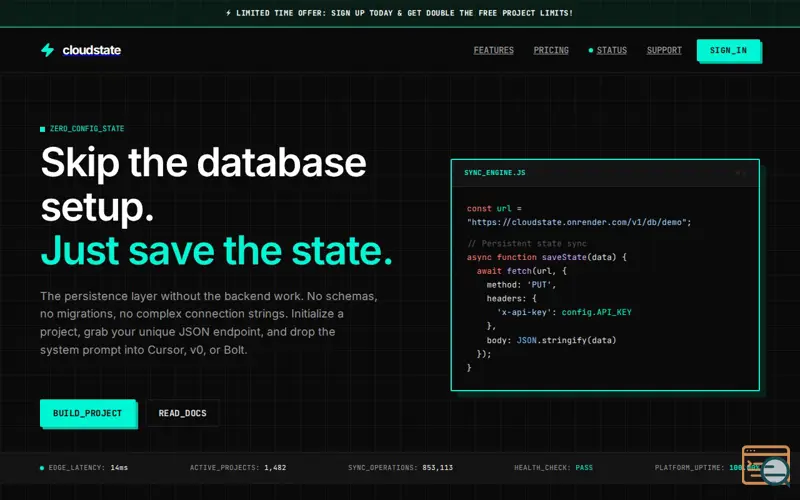Open the FEATURES nav link
Image resolution: width=800 pixels, height=500 pixels.
[493, 50]
